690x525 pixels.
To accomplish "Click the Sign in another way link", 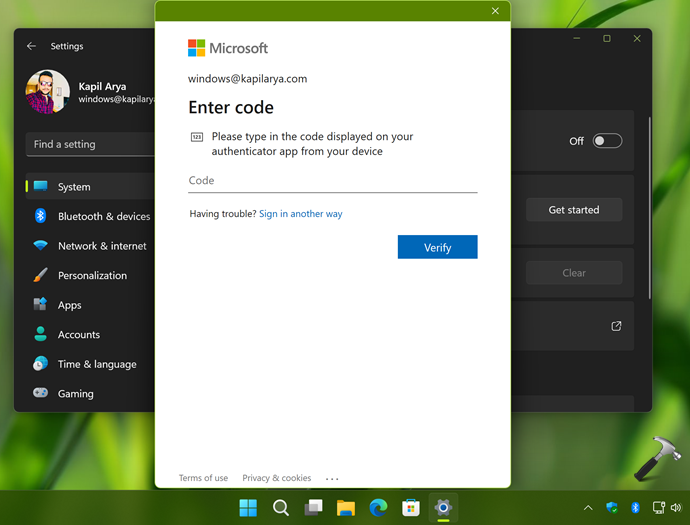I will click(x=300, y=214).
